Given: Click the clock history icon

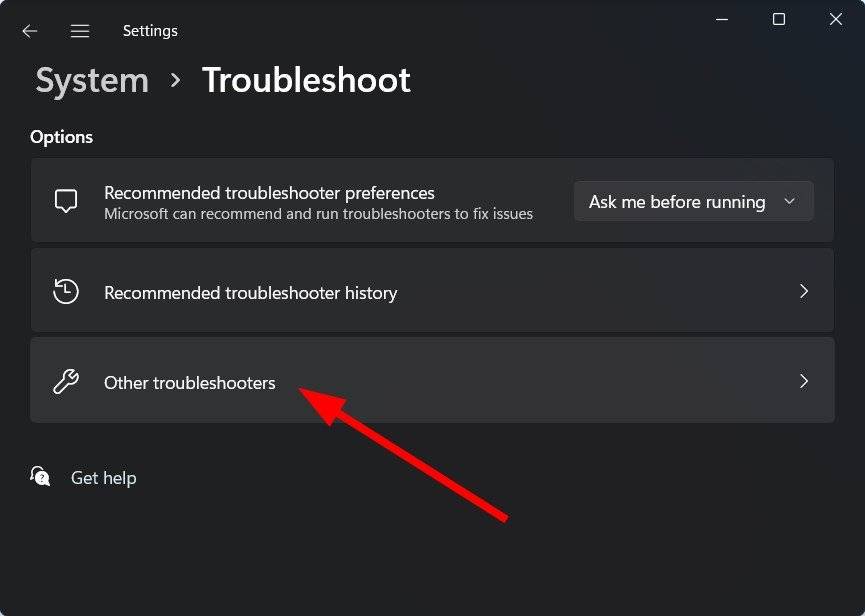Looking at the screenshot, I should tap(65, 292).
